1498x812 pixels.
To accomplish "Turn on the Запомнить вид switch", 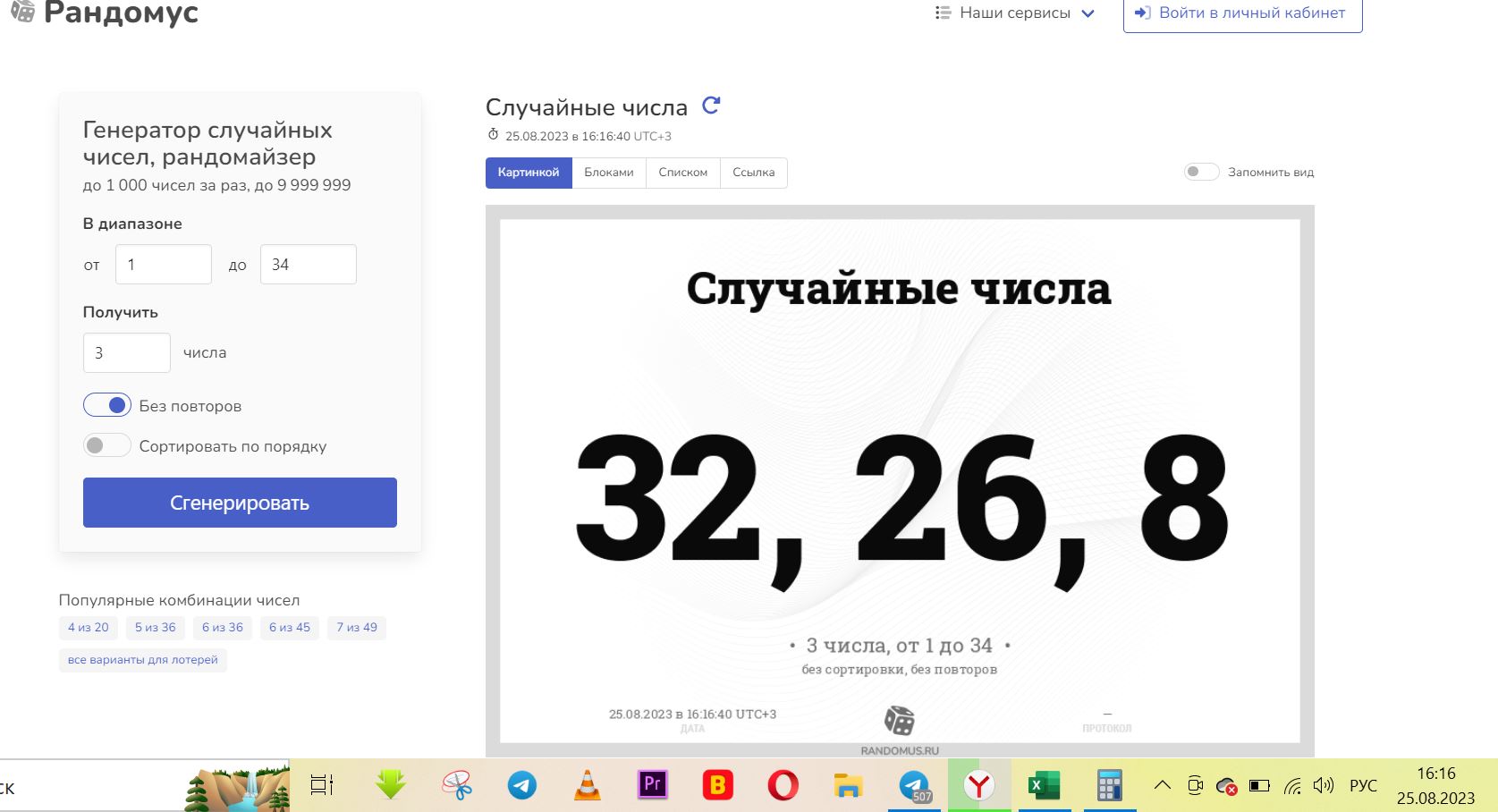I will tap(1201, 172).
